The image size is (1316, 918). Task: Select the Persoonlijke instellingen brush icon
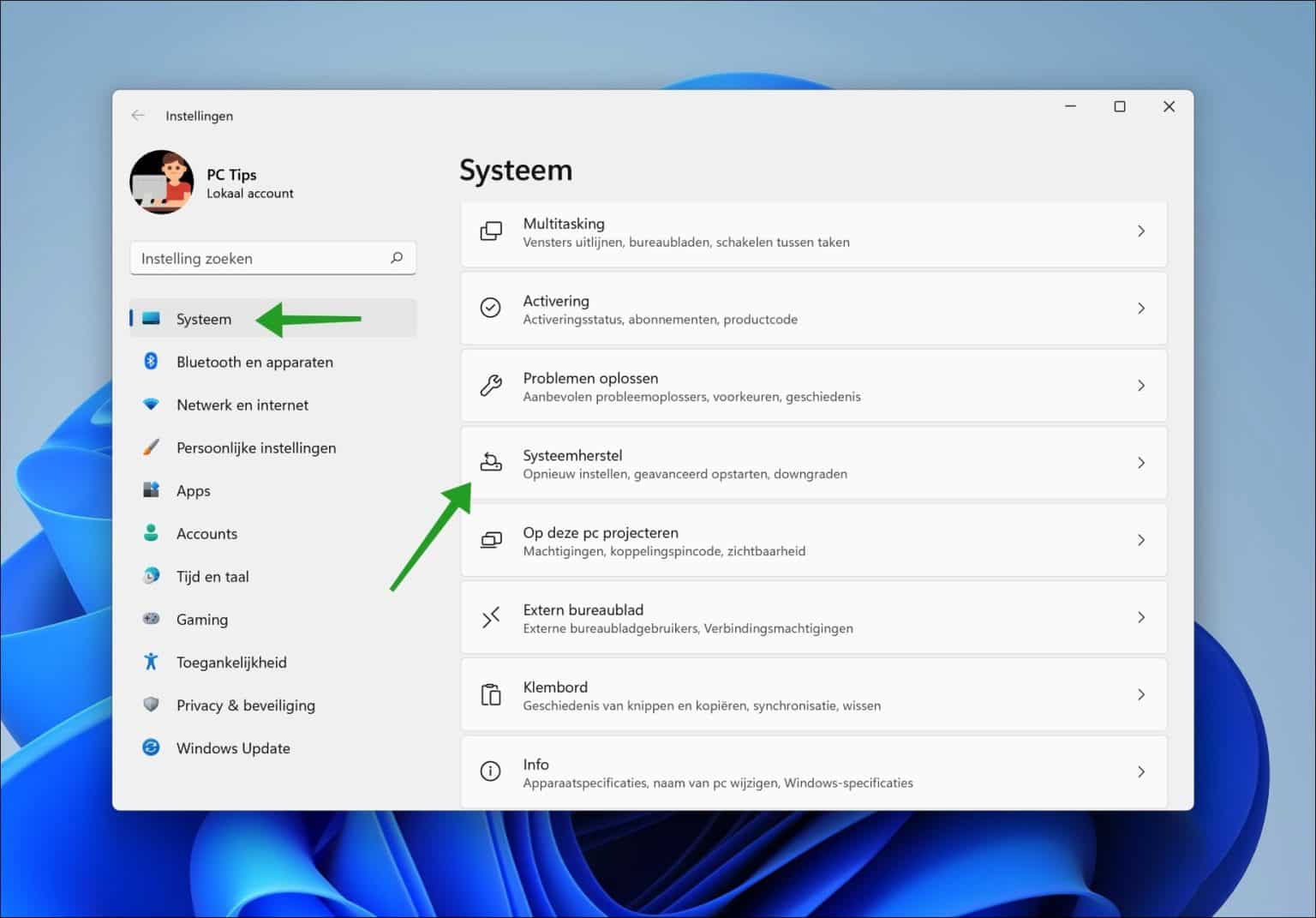151,447
